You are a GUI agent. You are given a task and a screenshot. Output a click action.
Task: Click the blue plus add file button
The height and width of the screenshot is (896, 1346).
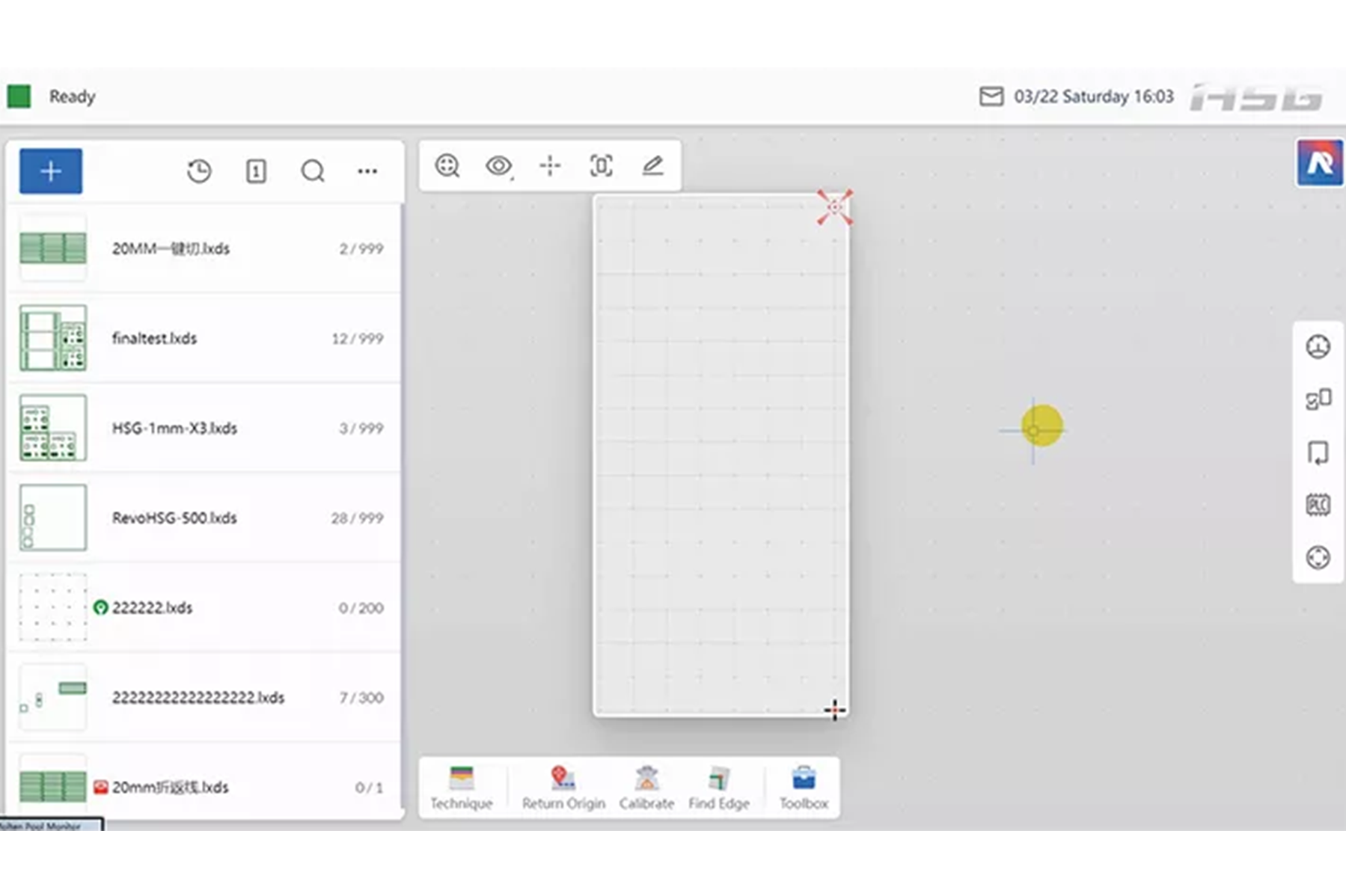(x=51, y=171)
